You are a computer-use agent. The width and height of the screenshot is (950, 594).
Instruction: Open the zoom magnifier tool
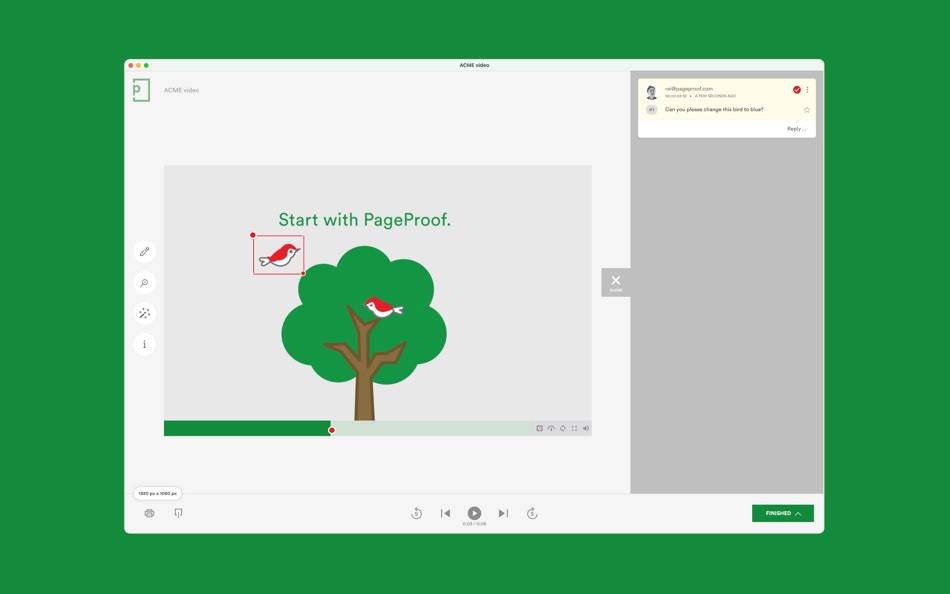144,282
